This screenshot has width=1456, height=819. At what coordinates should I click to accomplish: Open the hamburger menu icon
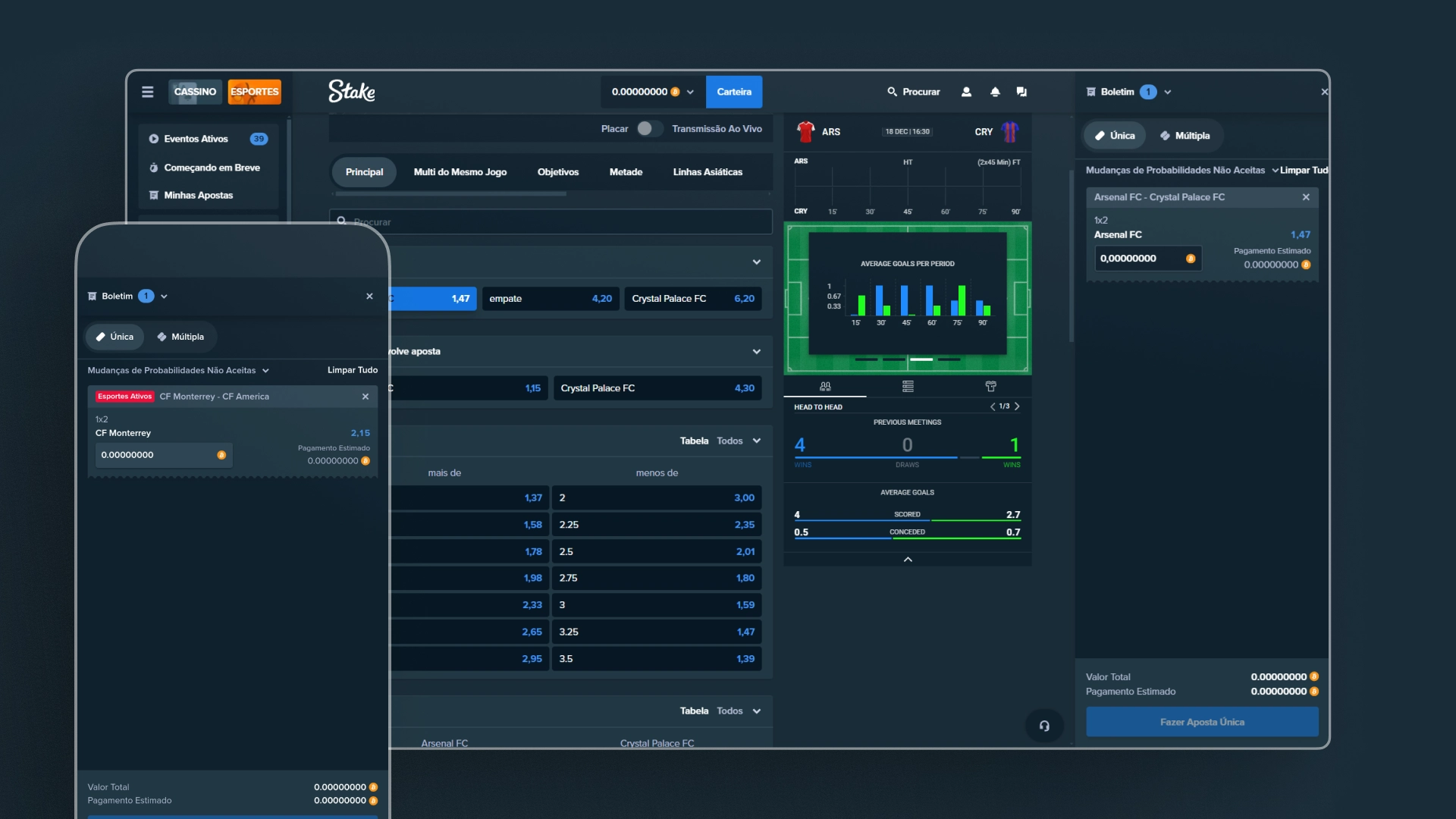point(147,92)
